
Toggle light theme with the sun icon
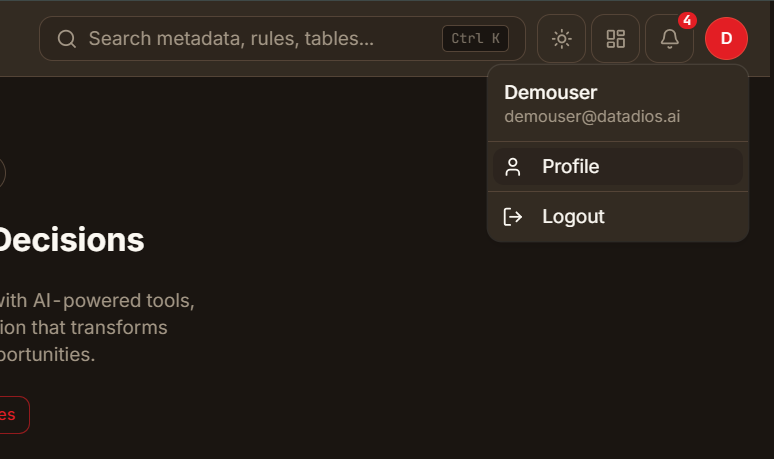click(x=561, y=38)
